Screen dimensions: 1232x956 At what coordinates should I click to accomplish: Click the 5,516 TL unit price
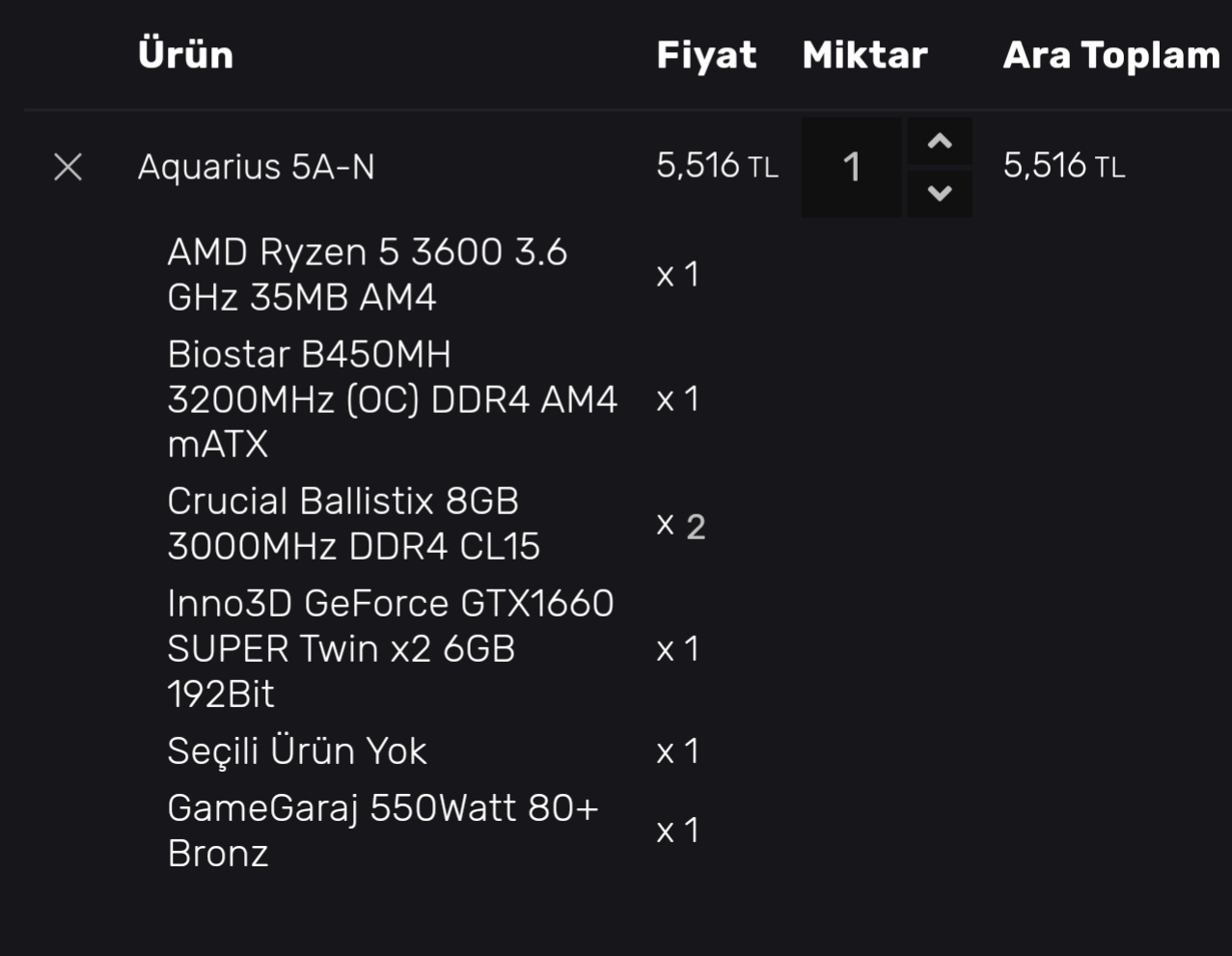[717, 166]
